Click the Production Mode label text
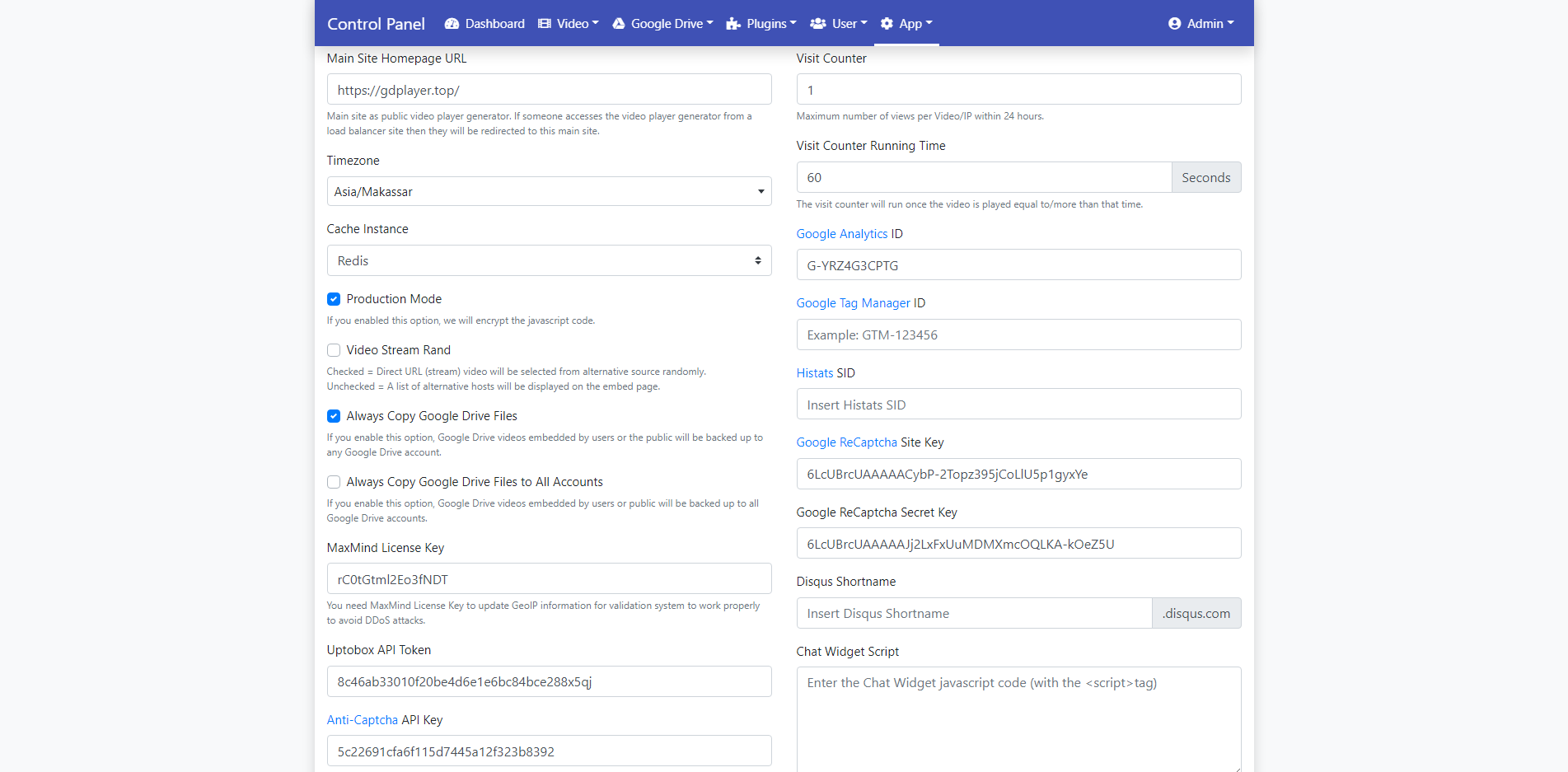The width and height of the screenshot is (1568, 772). (394, 299)
